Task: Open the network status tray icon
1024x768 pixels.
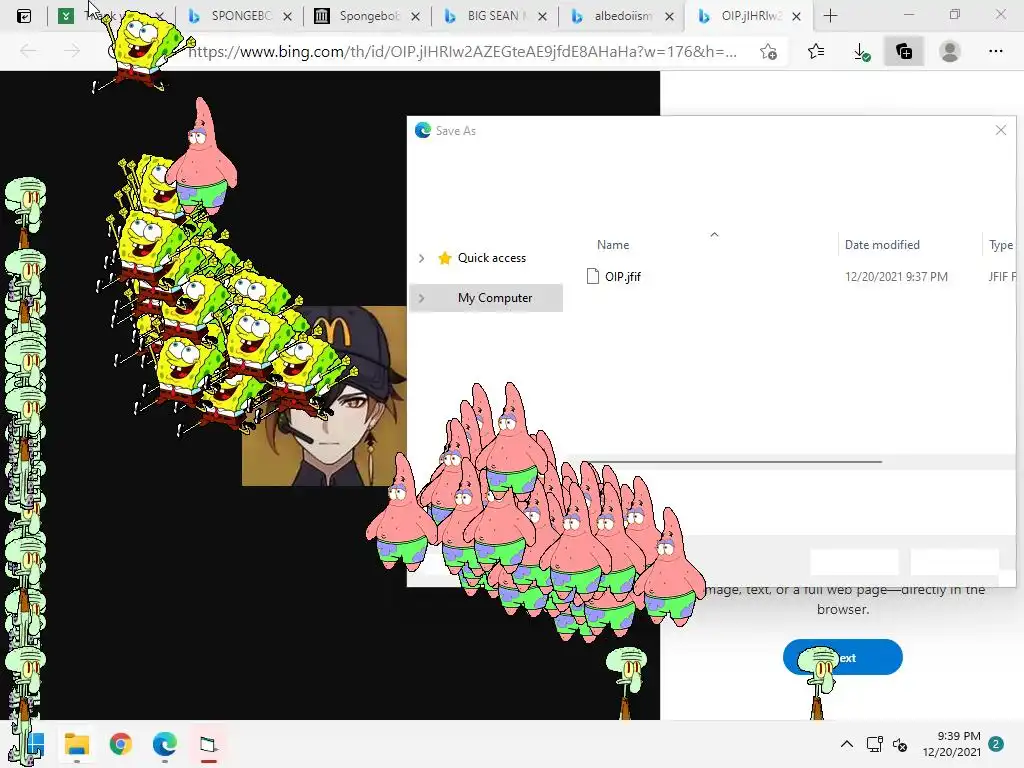Action: pos(874,744)
